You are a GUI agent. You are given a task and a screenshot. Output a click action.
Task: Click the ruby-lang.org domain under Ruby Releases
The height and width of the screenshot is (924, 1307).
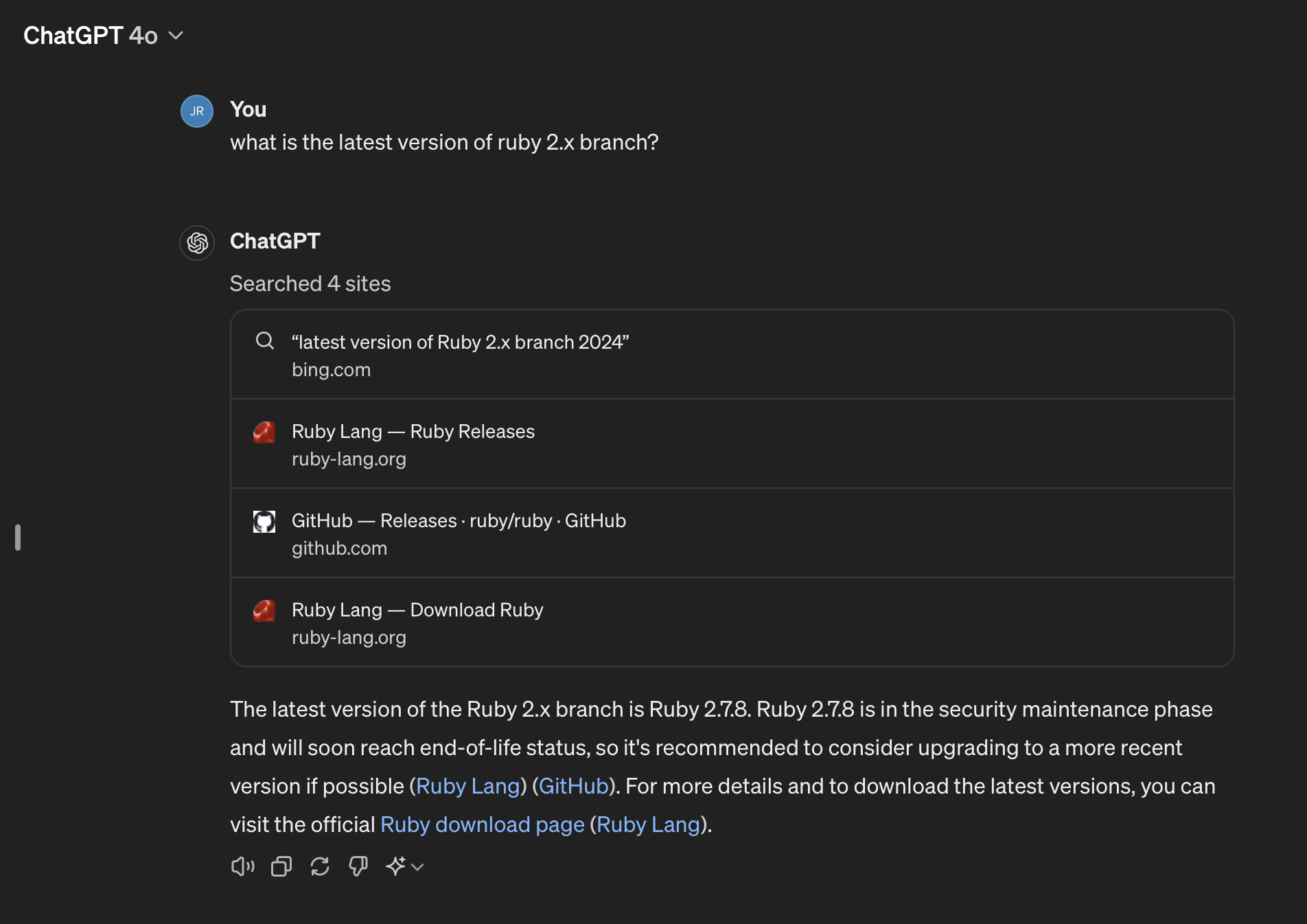click(349, 459)
